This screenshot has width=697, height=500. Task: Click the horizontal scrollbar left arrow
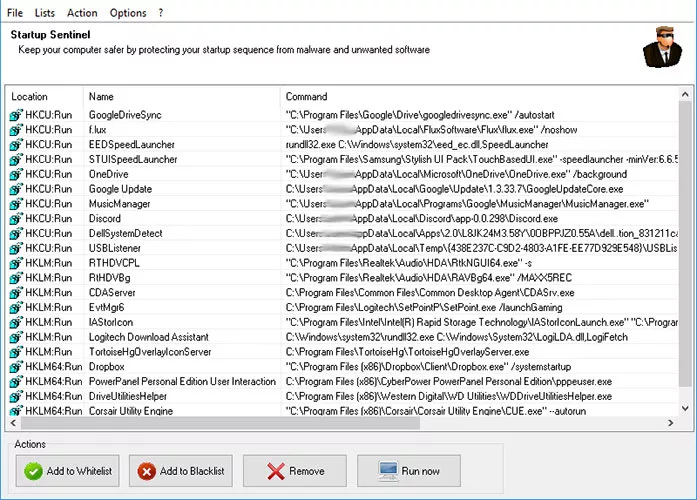pos(13,423)
